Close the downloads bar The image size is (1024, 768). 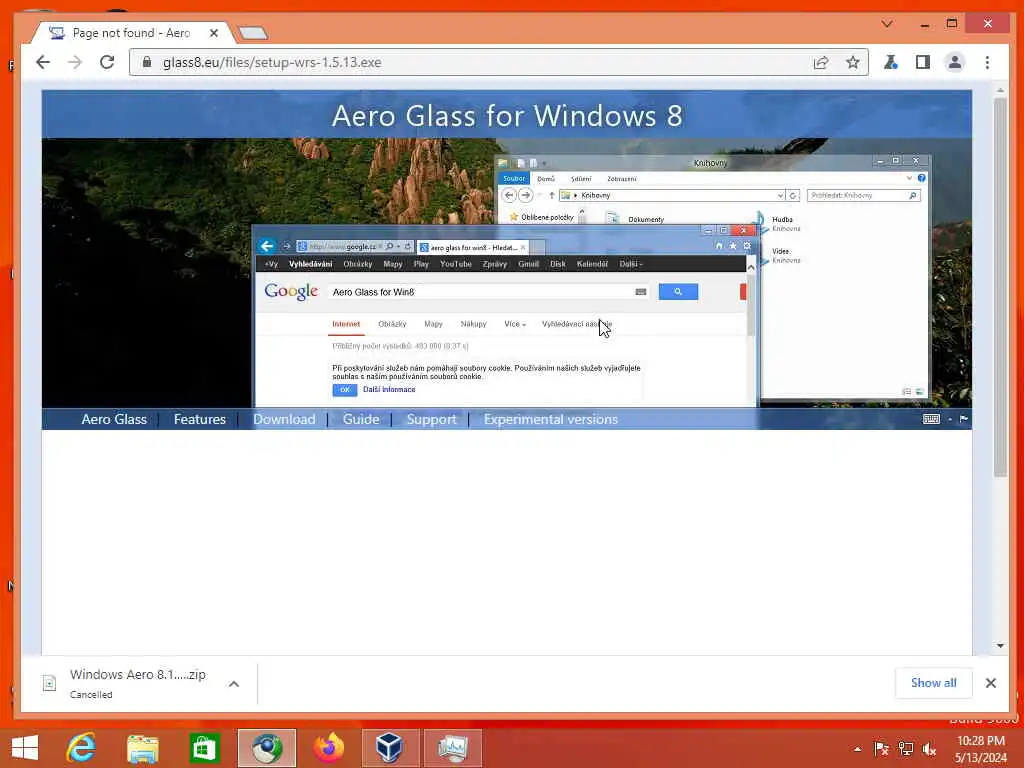coord(991,682)
